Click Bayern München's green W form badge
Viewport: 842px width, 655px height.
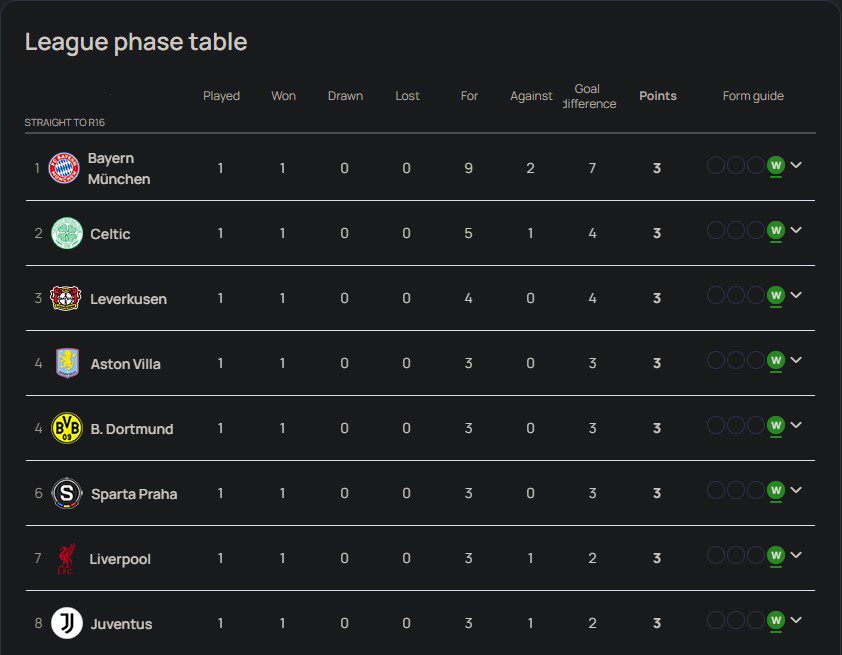click(775, 166)
